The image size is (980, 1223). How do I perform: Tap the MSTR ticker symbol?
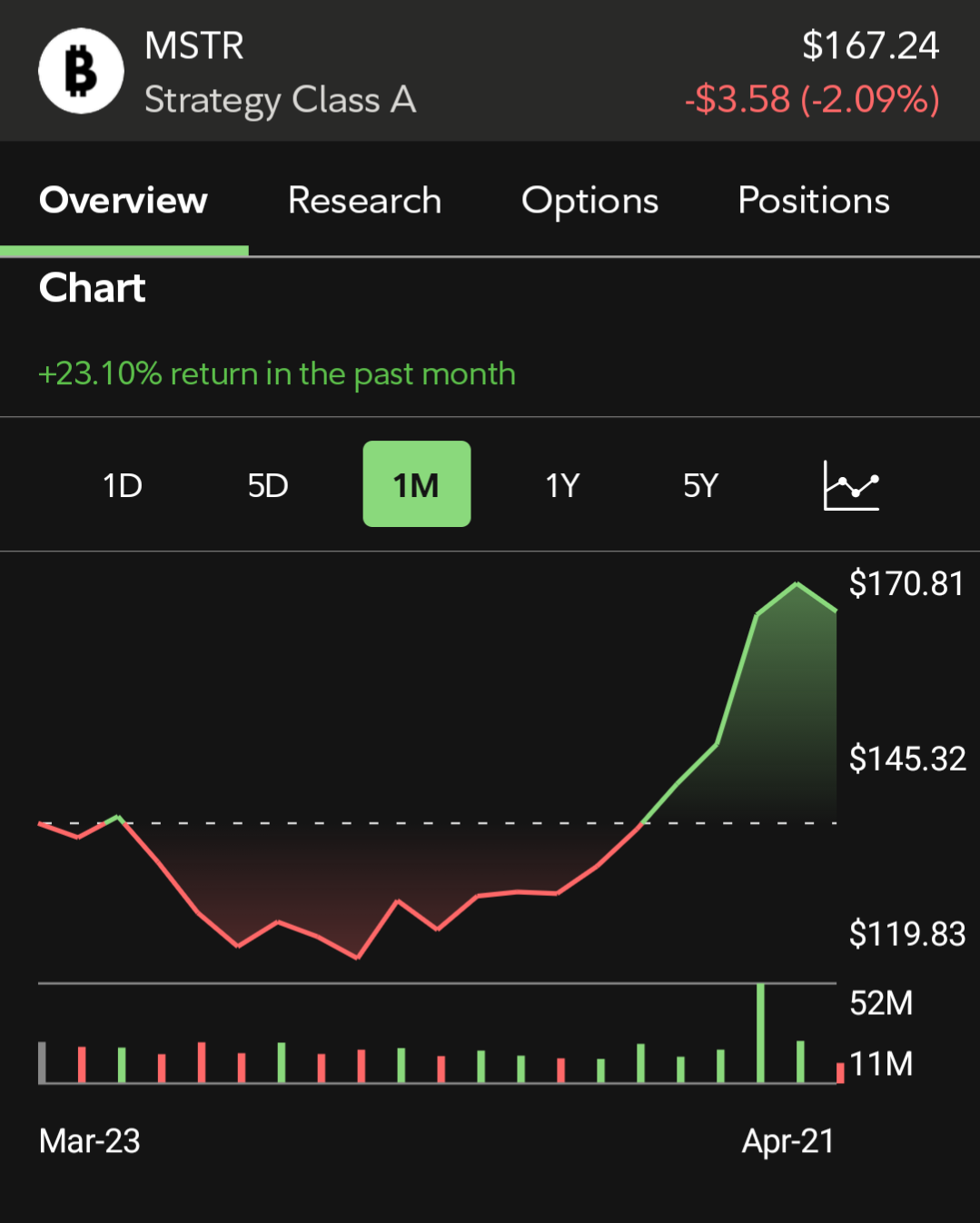click(x=194, y=45)
